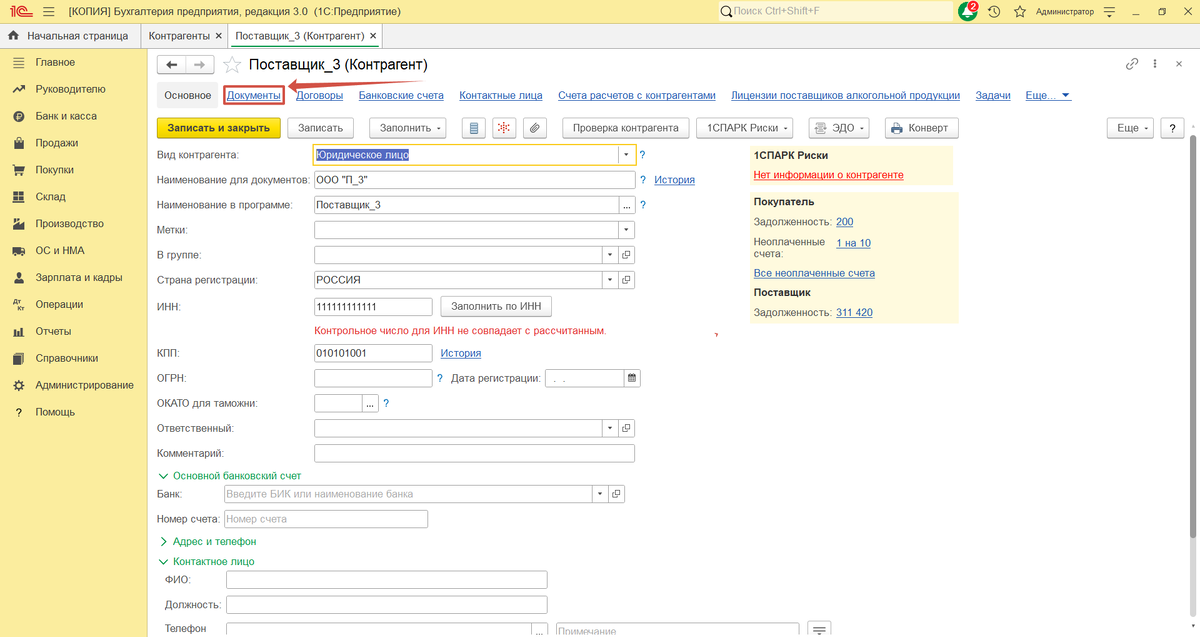Open the Договоры tab link
This screenshot has height=637, width=1200.
pyautogui.click(x=320, y=96)
